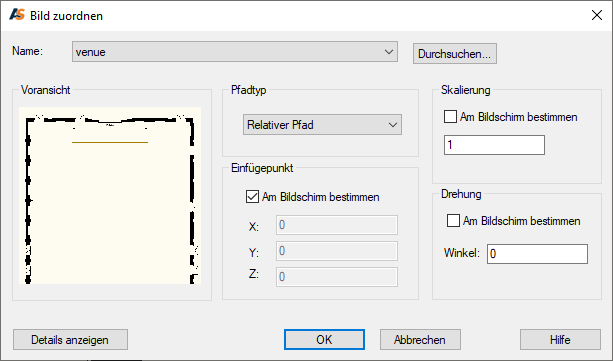
Task: Click the Winkel angle input field
Action: (x=537, y=254)
